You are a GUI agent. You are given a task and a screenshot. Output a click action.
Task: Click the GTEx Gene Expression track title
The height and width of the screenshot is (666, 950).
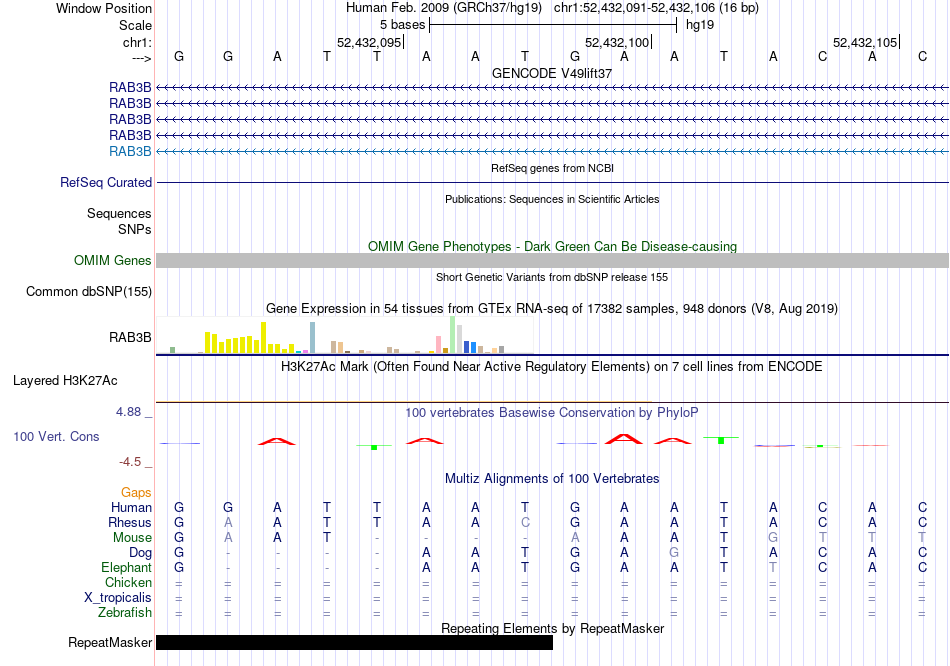(x=552, y=309)
